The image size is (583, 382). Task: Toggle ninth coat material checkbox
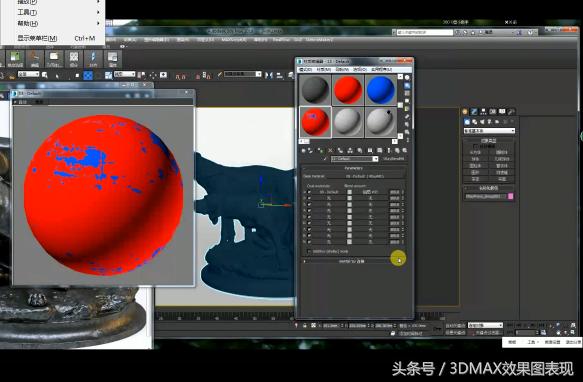(x=309, y=242)
